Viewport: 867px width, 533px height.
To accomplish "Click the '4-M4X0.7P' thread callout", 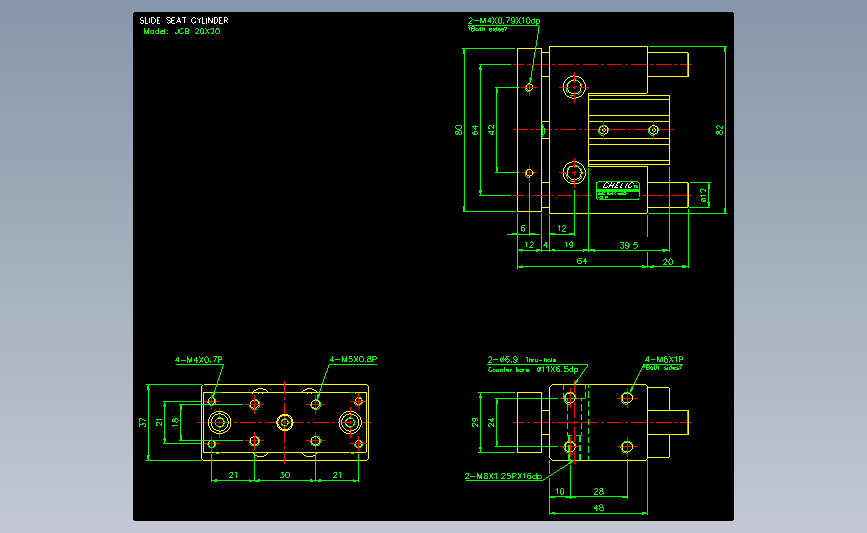I will pyautogui.click(x=199, y=360).
